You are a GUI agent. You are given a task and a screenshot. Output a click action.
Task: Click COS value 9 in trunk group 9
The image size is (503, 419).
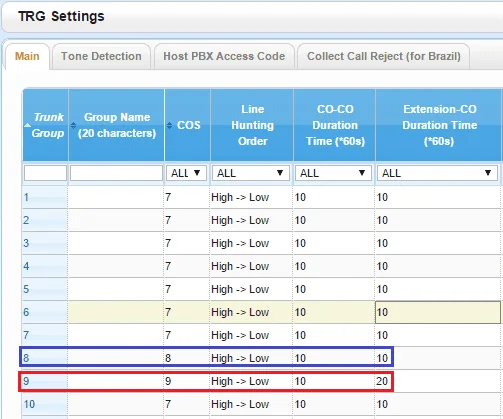point(168,381)
